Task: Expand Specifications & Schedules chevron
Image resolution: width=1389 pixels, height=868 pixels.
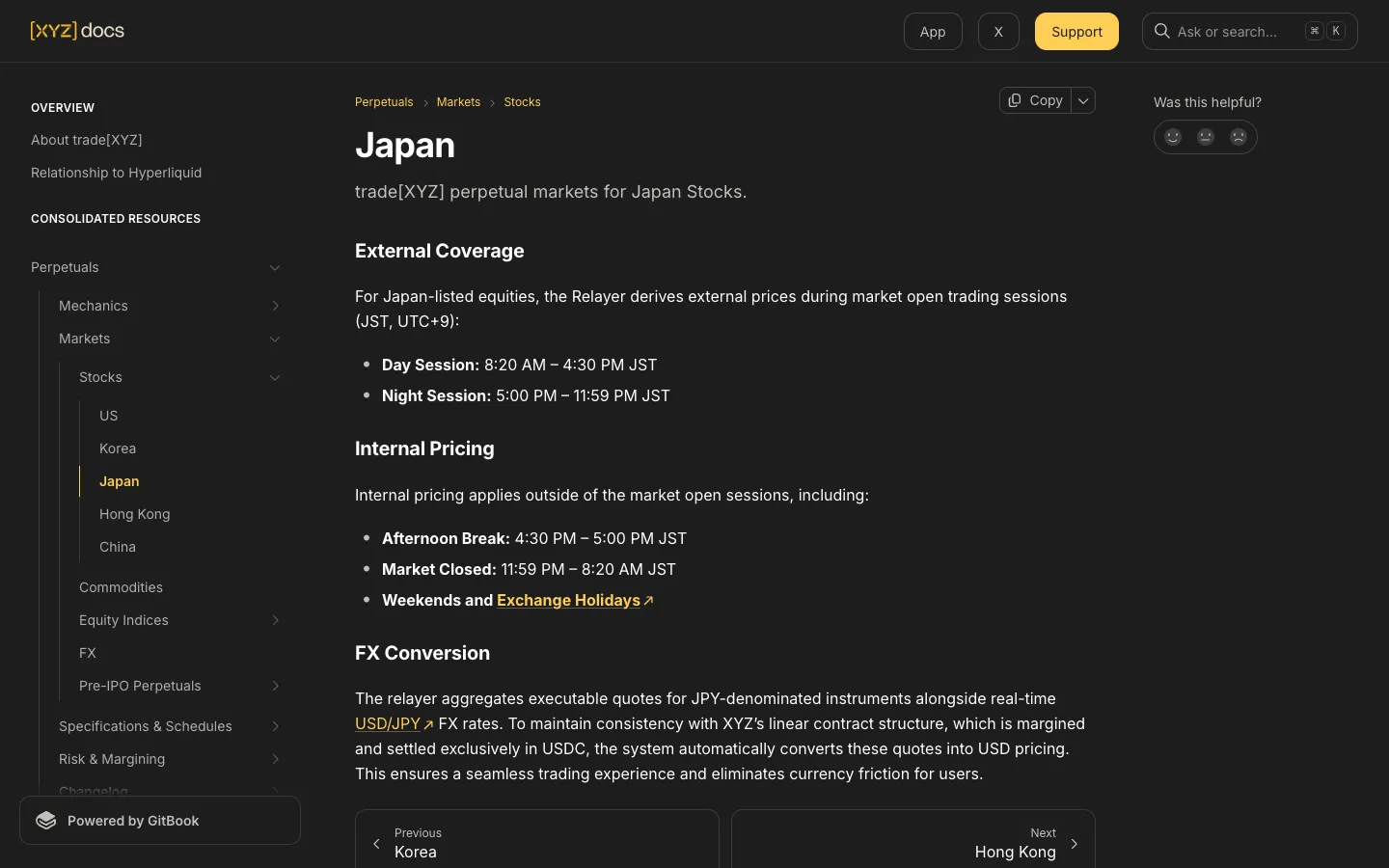Action: point(275,726)
